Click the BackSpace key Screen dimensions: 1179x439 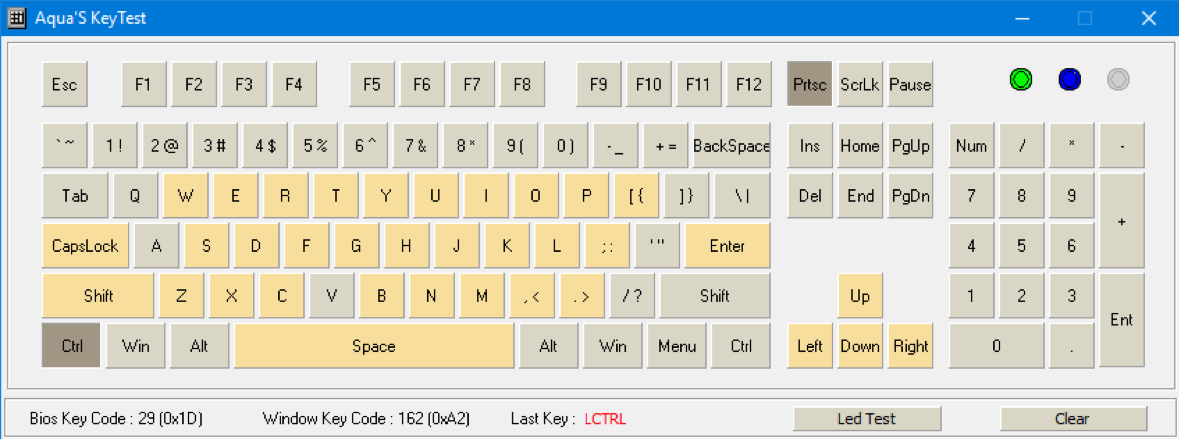coord(732,145)
